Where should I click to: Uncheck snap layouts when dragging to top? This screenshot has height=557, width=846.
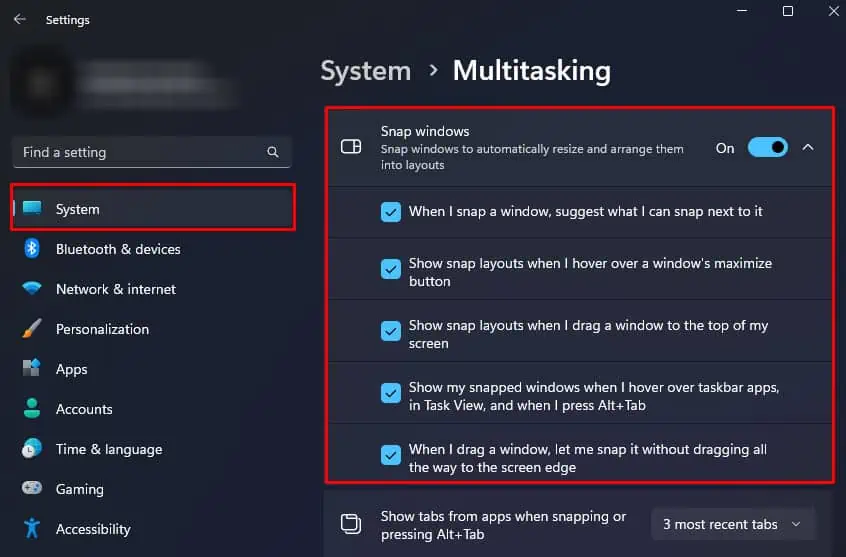391,331
